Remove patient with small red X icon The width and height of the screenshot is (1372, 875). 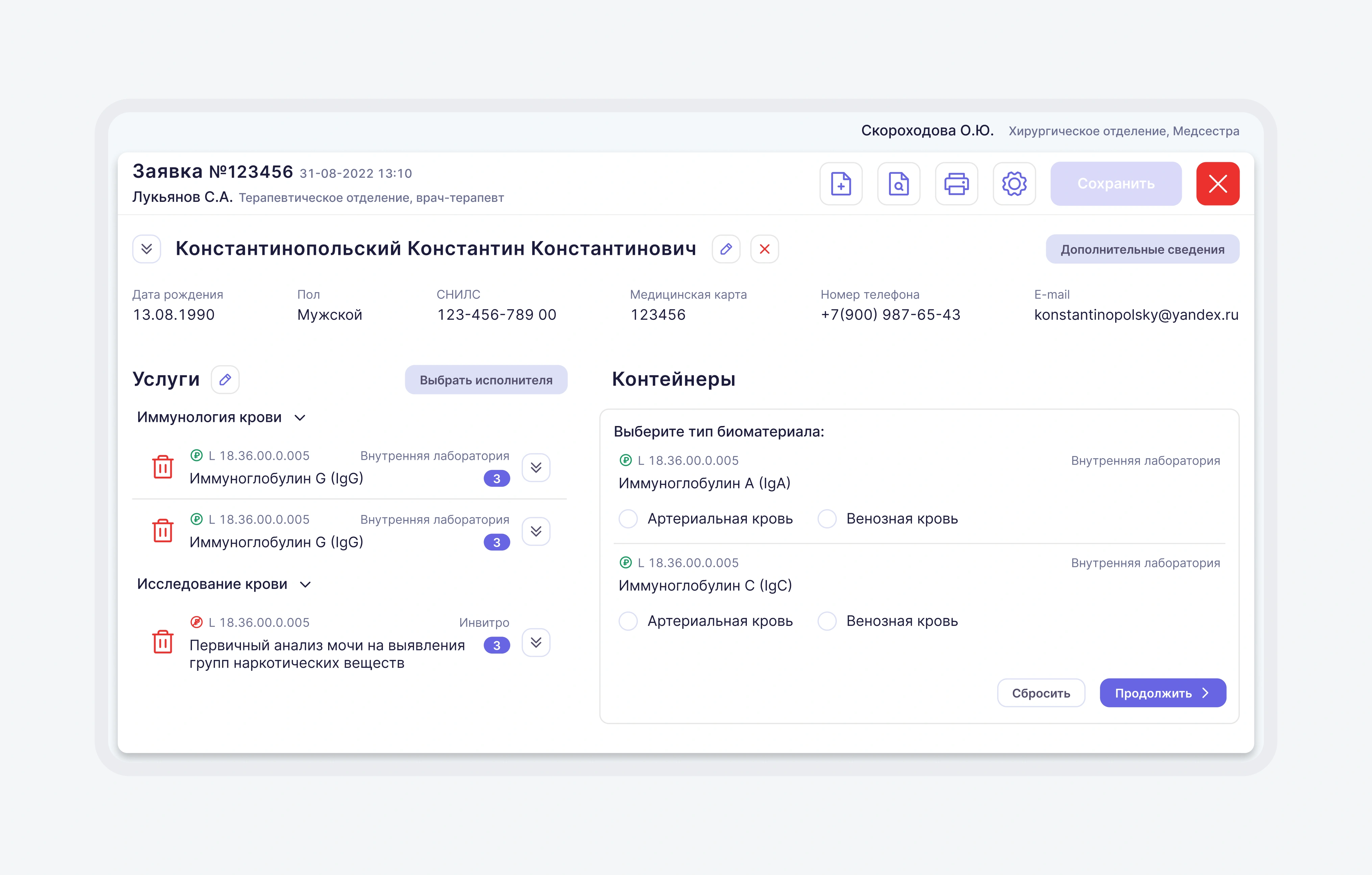(x=765, y=249)
